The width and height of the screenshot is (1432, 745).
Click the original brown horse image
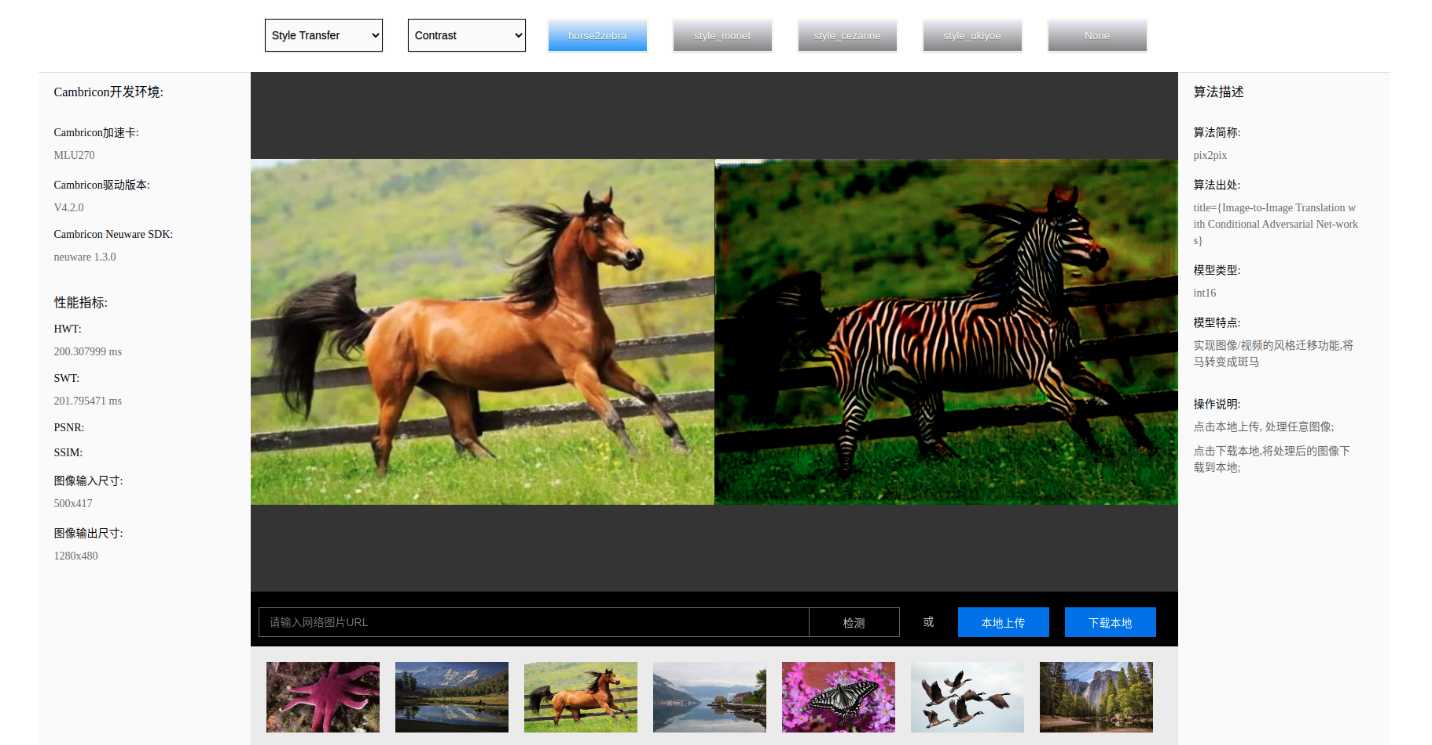point(482,332)
